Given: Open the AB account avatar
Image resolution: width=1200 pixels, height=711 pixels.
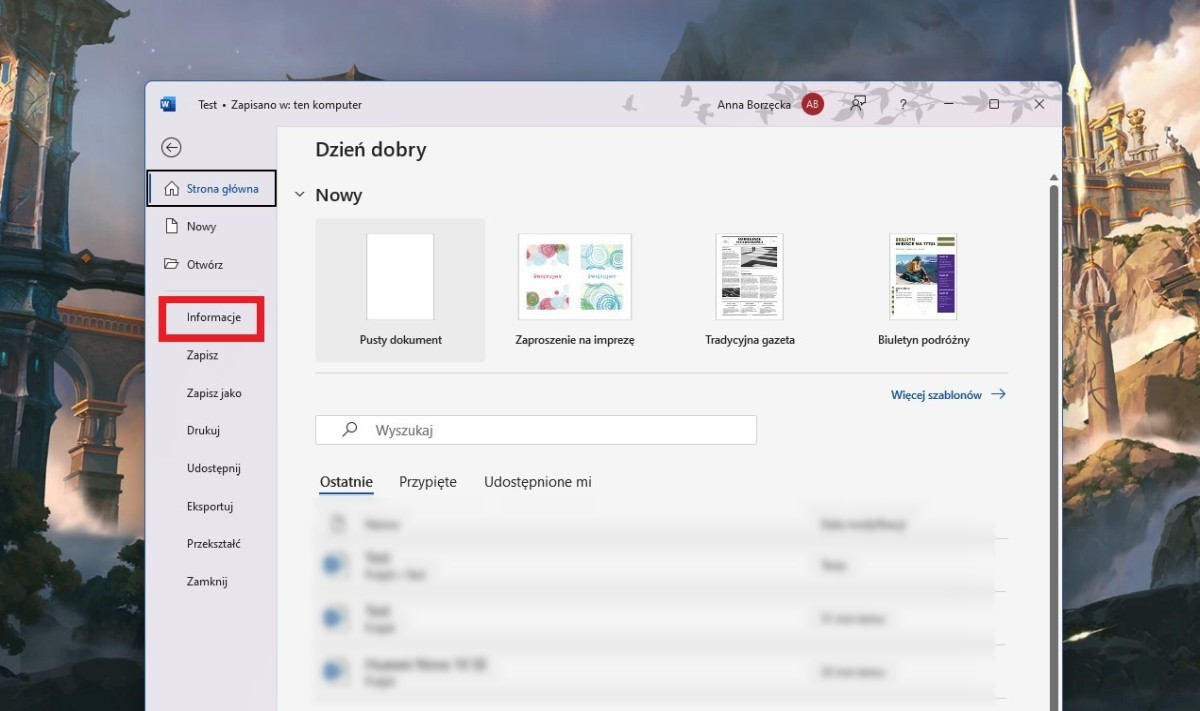Looking at the screenshot, I should coord(812,104).
